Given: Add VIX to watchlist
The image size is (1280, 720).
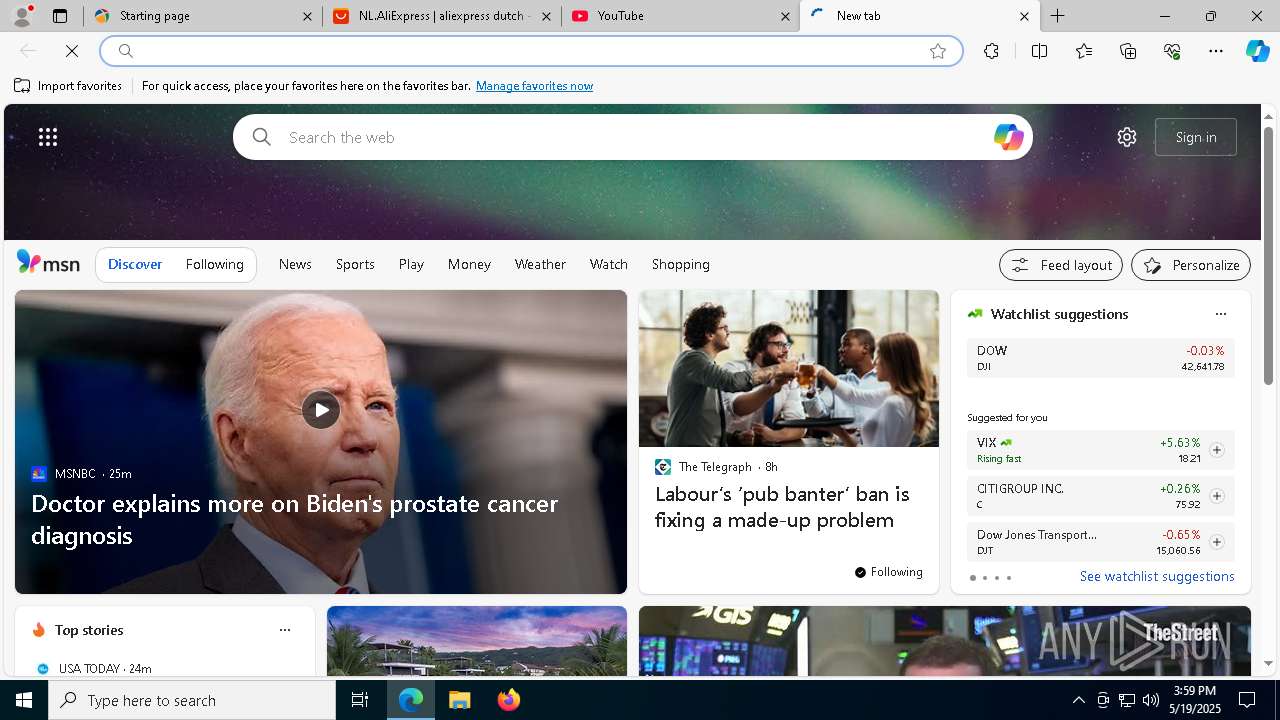Looking at the screenshot, I should point(1216,450).
